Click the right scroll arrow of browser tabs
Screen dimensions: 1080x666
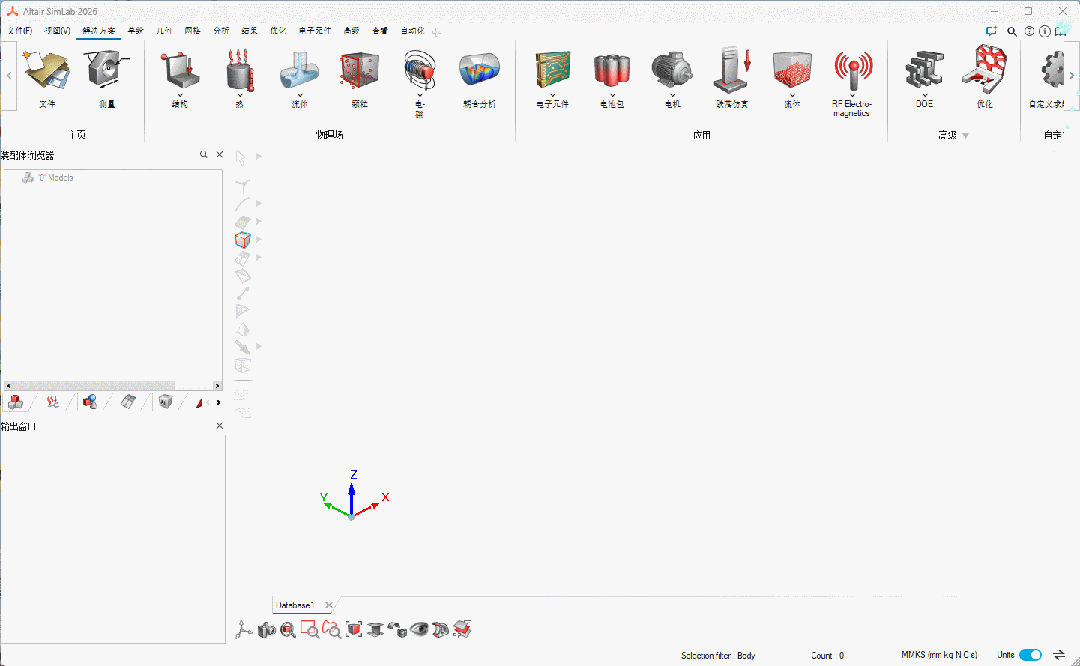pyautogui.click(x=218, y=402)
